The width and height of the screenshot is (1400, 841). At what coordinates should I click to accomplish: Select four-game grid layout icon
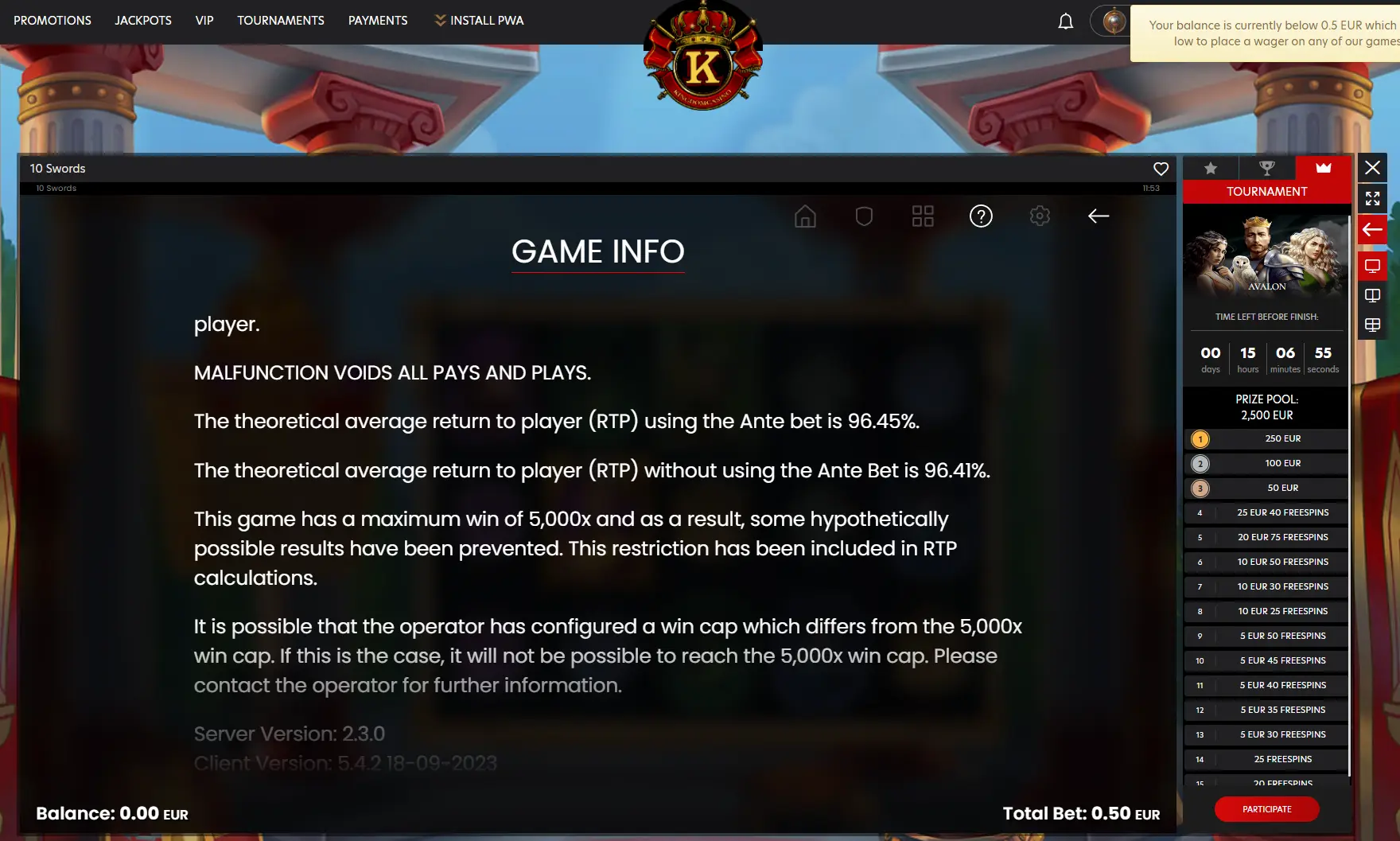(x=1373, y=325)
